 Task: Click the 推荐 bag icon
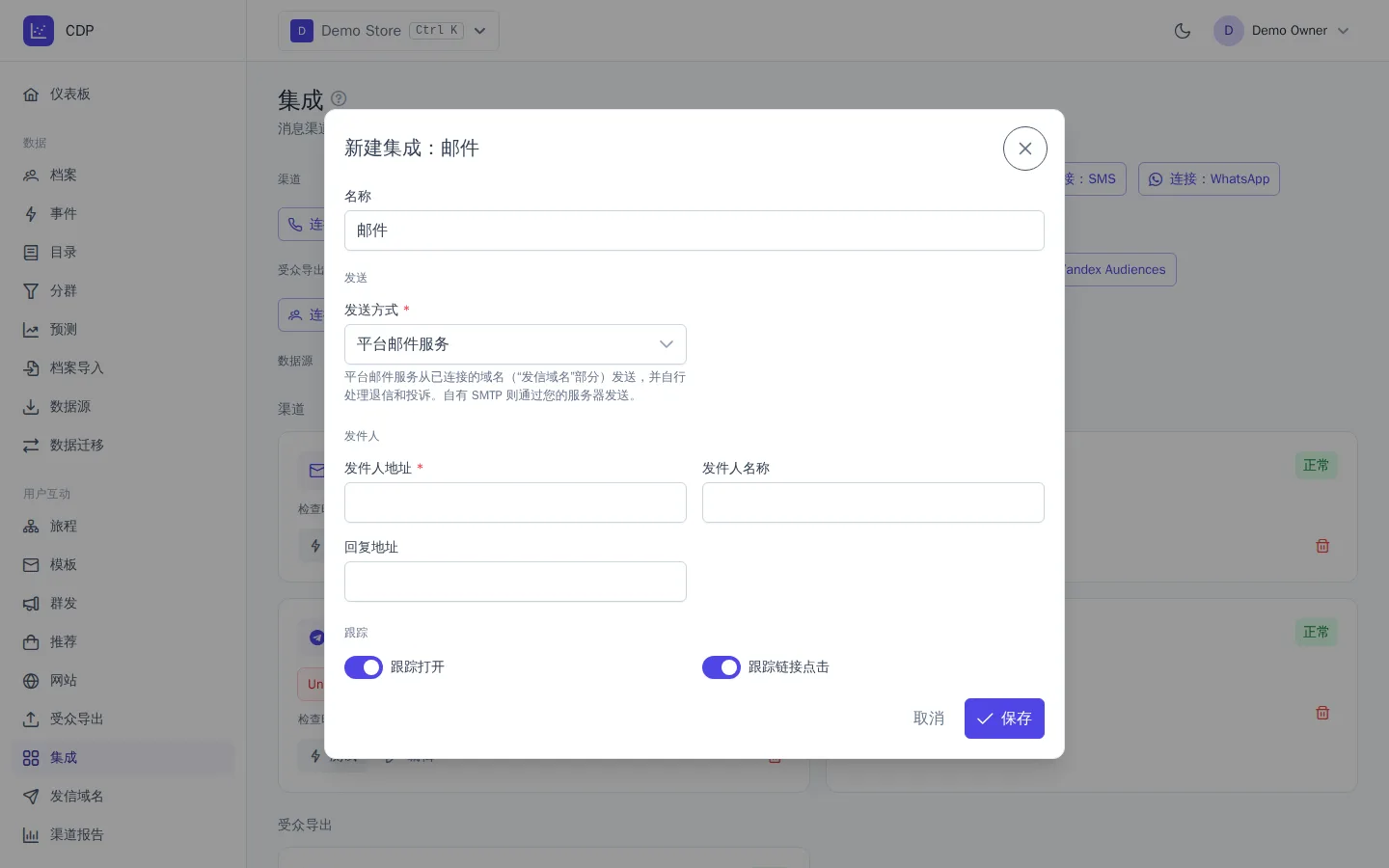pyautogui.click(x=31, y=642)
